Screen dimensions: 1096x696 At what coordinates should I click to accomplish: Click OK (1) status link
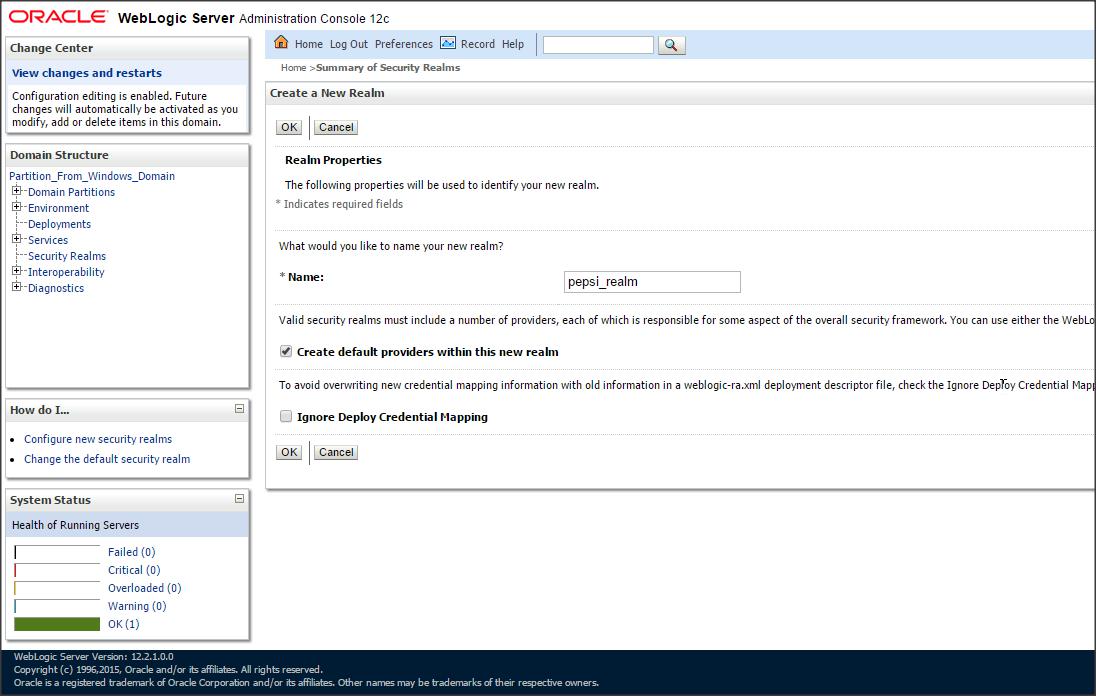point(124,625)
